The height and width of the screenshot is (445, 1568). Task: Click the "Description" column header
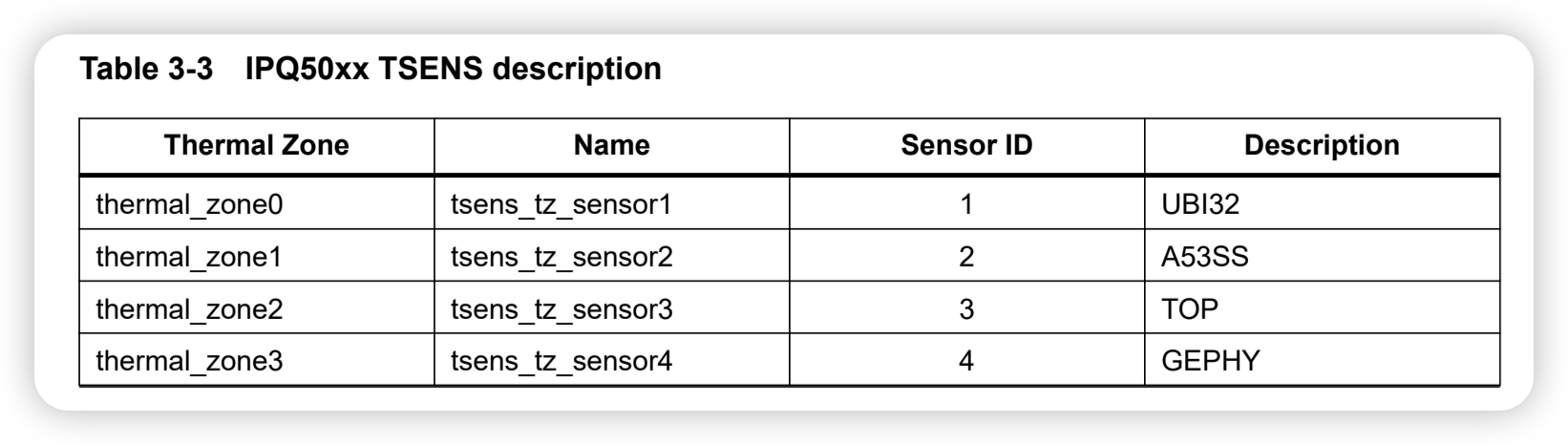(1322, 145)
